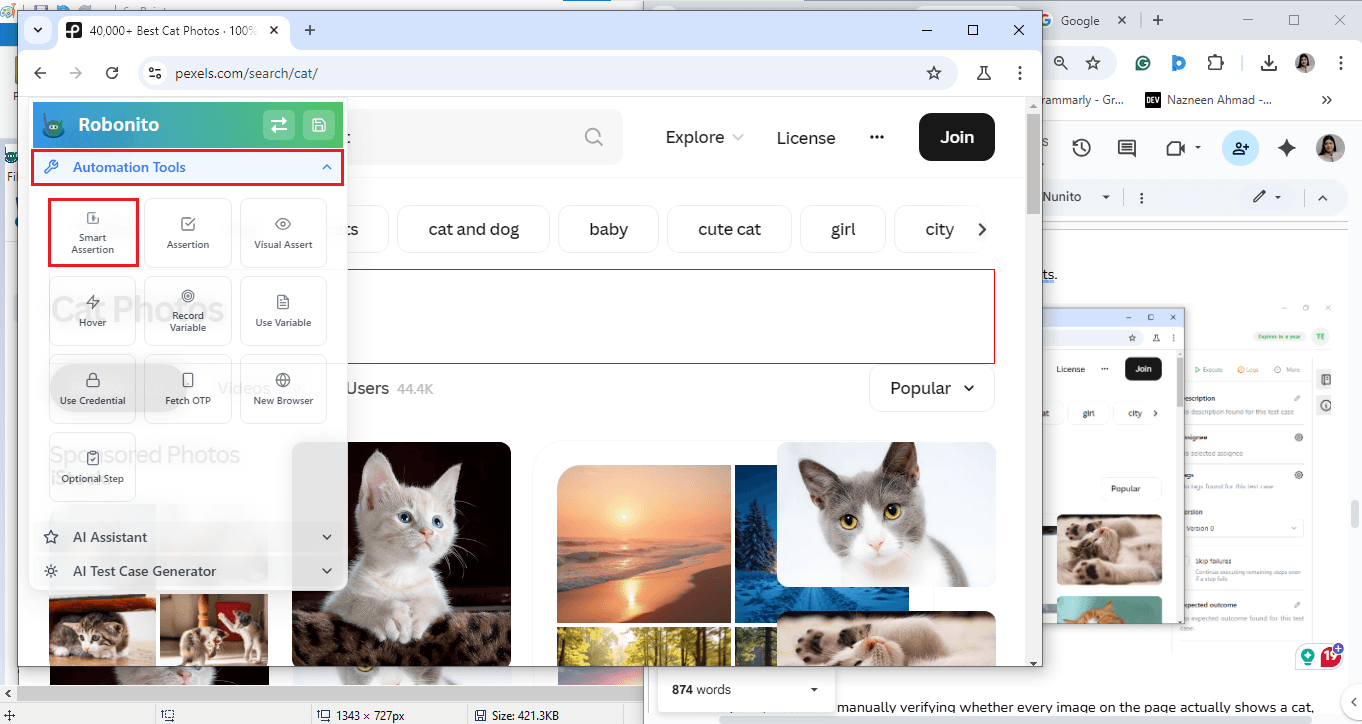Viewport: 1362px width, 724px height.
Task: Click the Grammarly extension icon in the toolbar
Action: 1143,63
